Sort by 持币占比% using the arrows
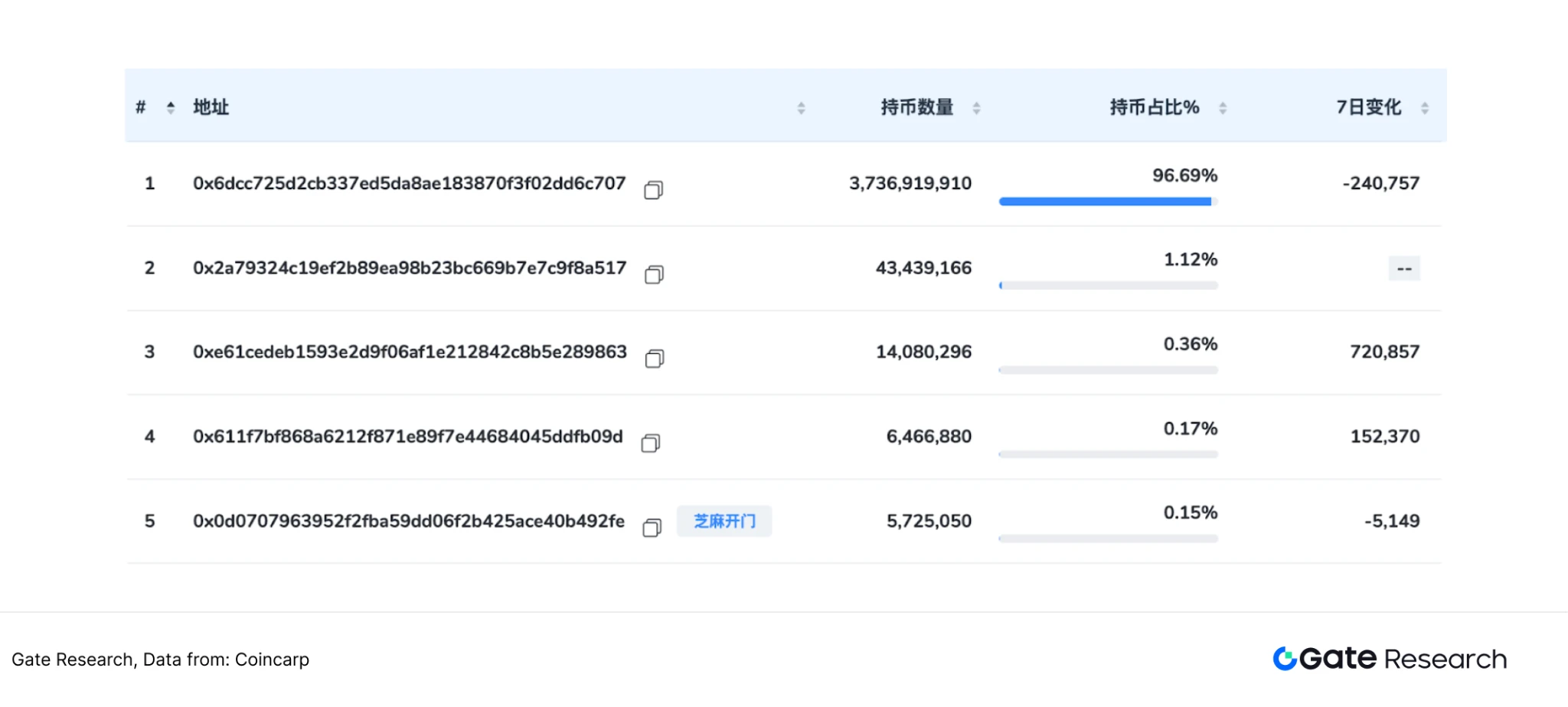Viewport: 1568px width, 707px height. click(1223, 108)
